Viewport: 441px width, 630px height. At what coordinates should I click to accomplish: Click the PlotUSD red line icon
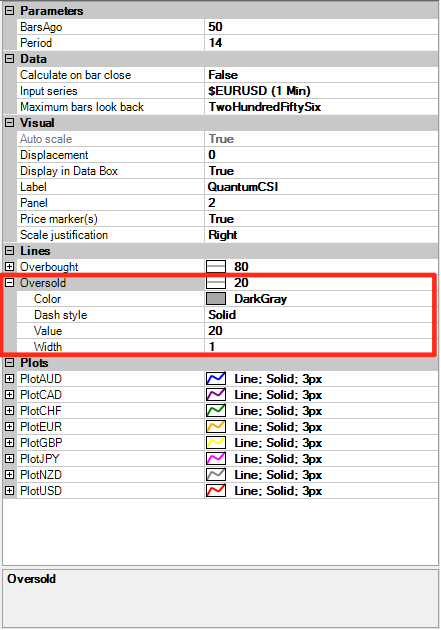click(216, 491)
